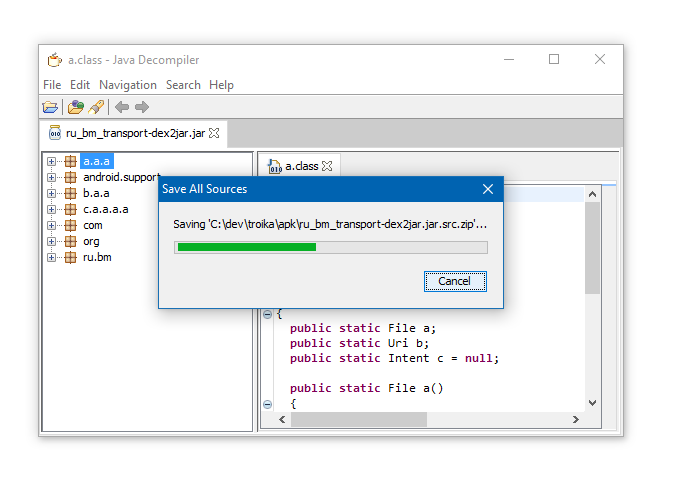
Task: Click the scroll down arrow in code view
Action: tap(592, 403)
